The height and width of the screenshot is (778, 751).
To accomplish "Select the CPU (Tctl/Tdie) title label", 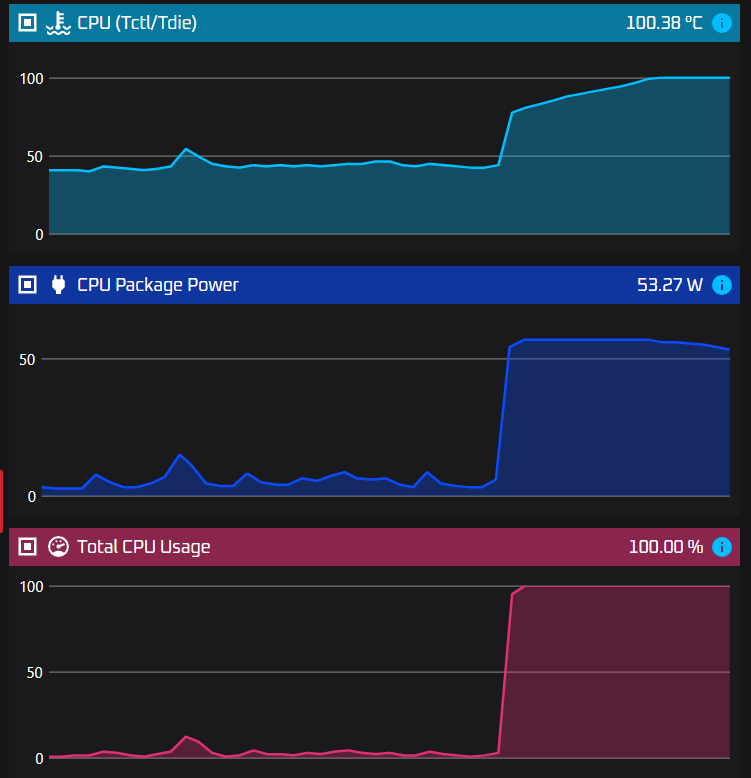I will 137,22.
